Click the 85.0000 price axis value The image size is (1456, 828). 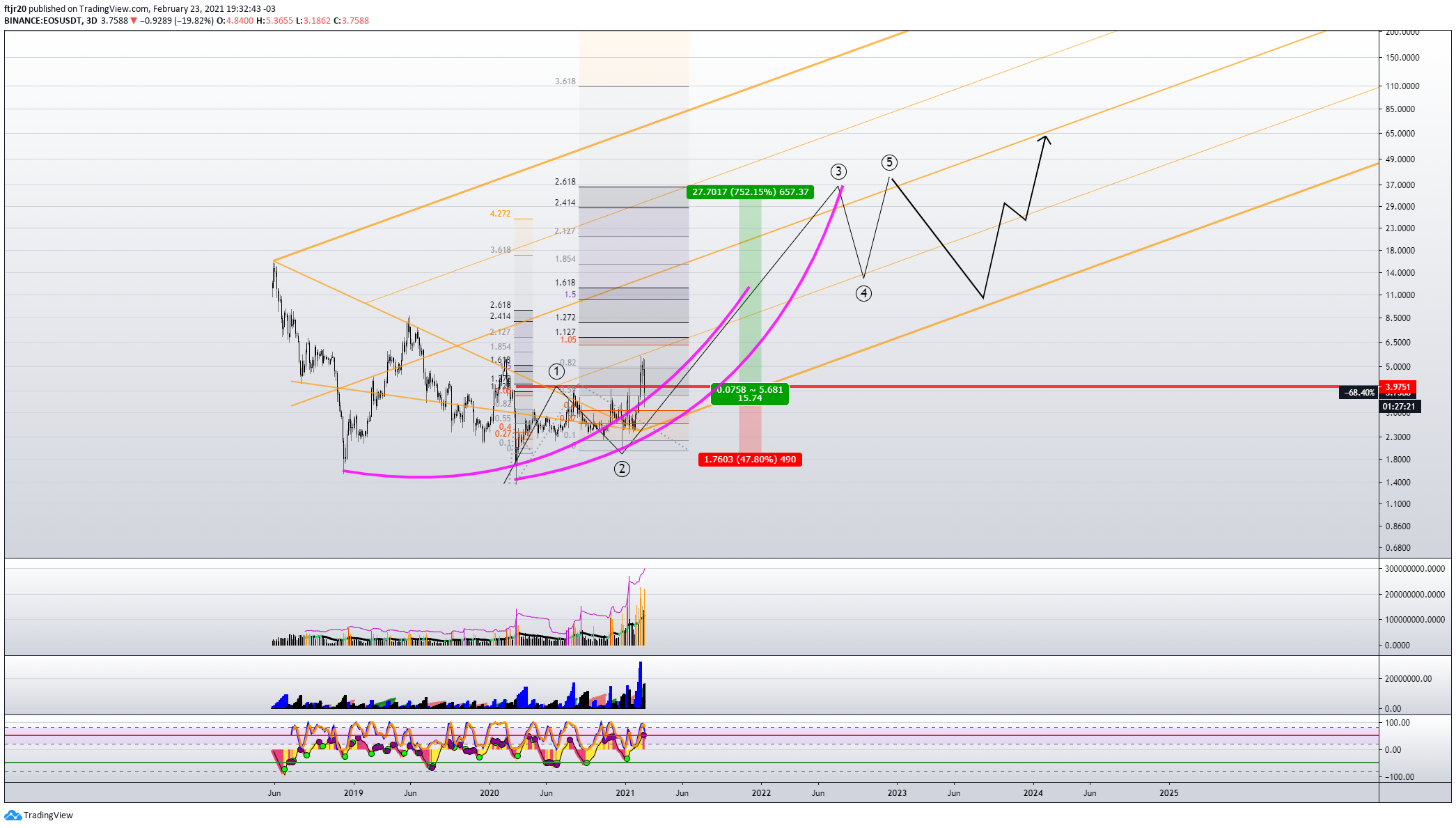[x=1400, y=109]
